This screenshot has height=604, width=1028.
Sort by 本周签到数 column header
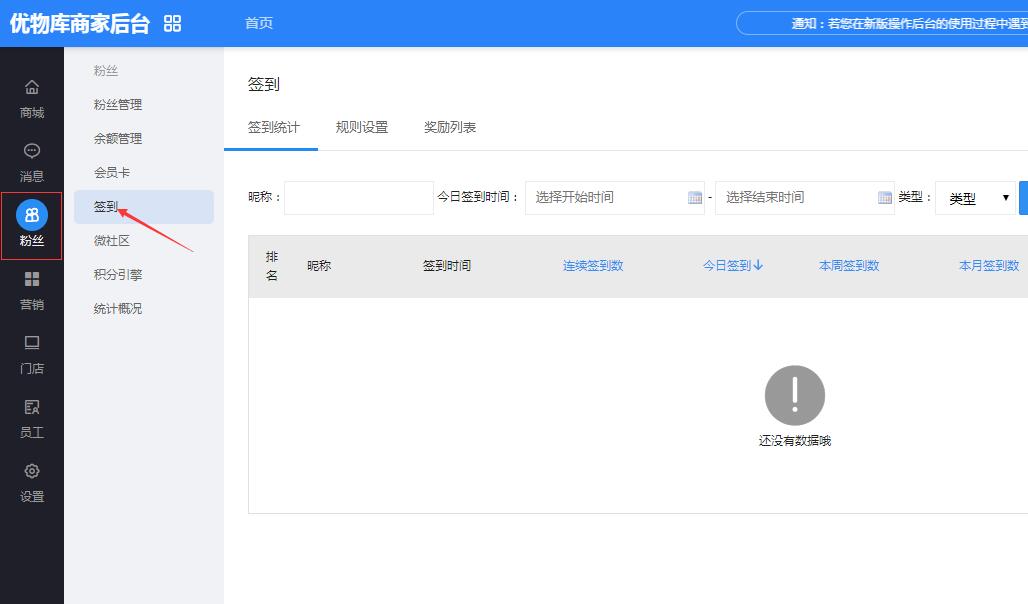849,266
